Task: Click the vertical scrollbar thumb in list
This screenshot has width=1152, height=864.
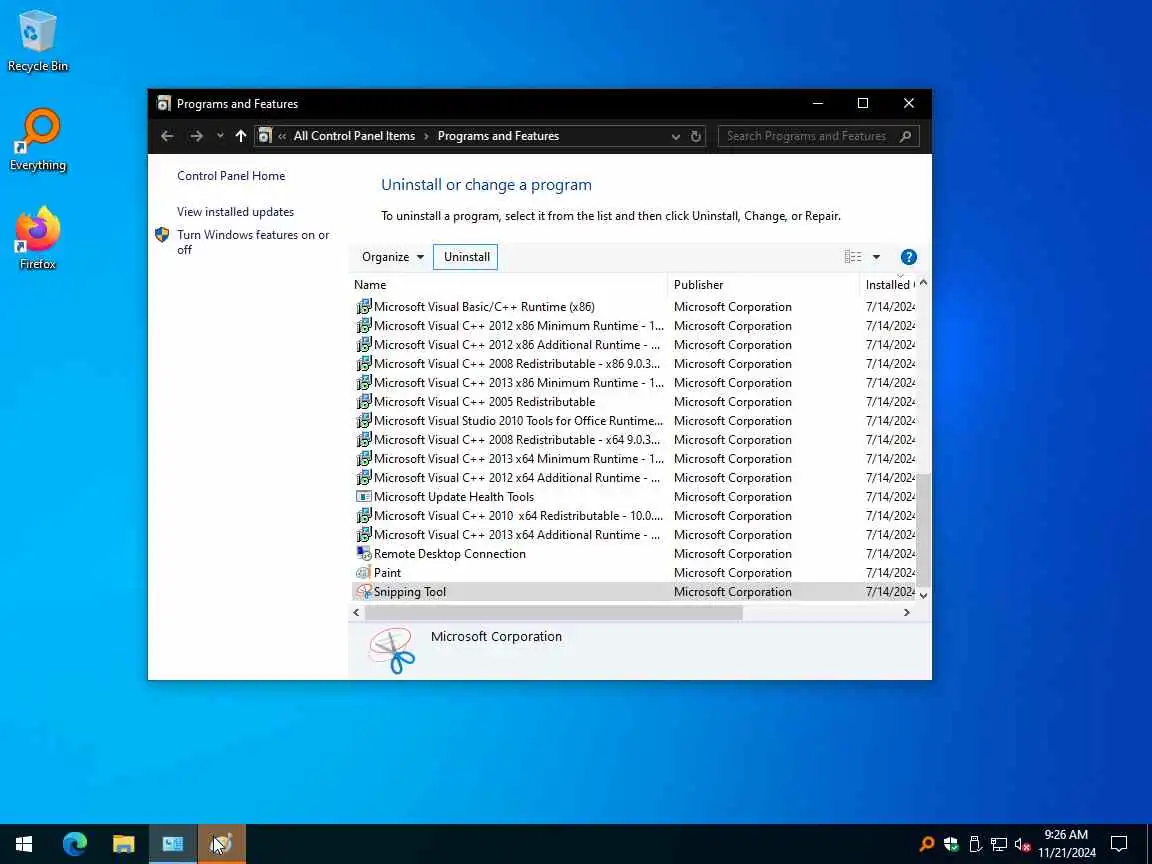Action: [x=924, y=529]
